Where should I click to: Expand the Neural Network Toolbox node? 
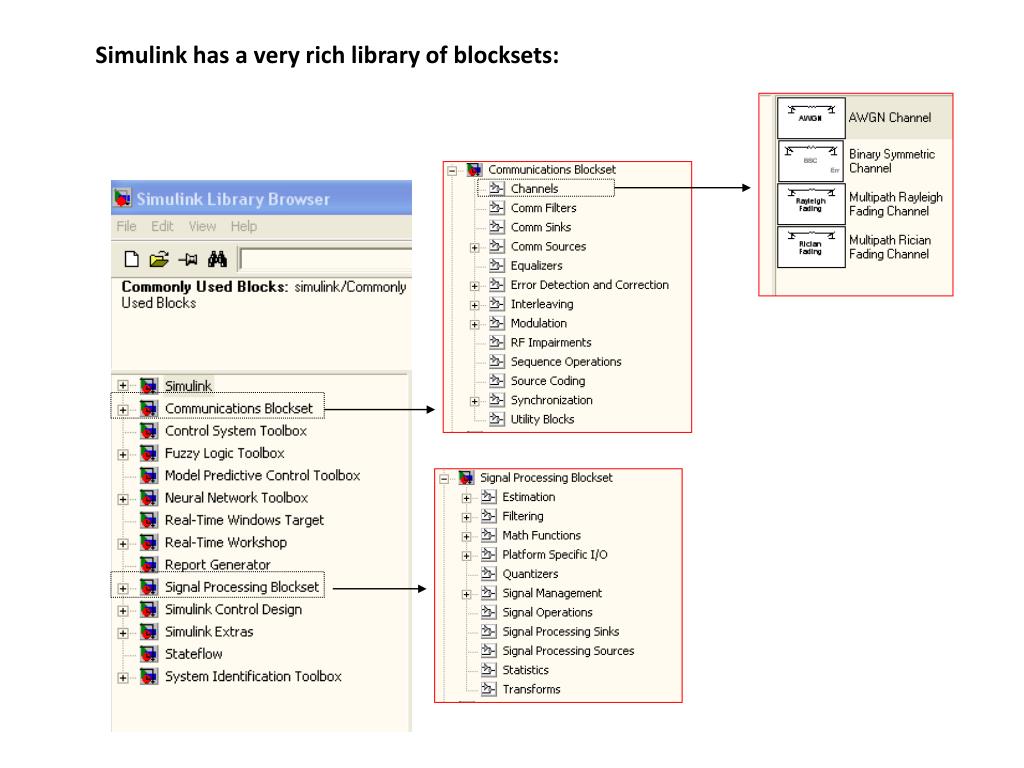[x=123, y=499]
